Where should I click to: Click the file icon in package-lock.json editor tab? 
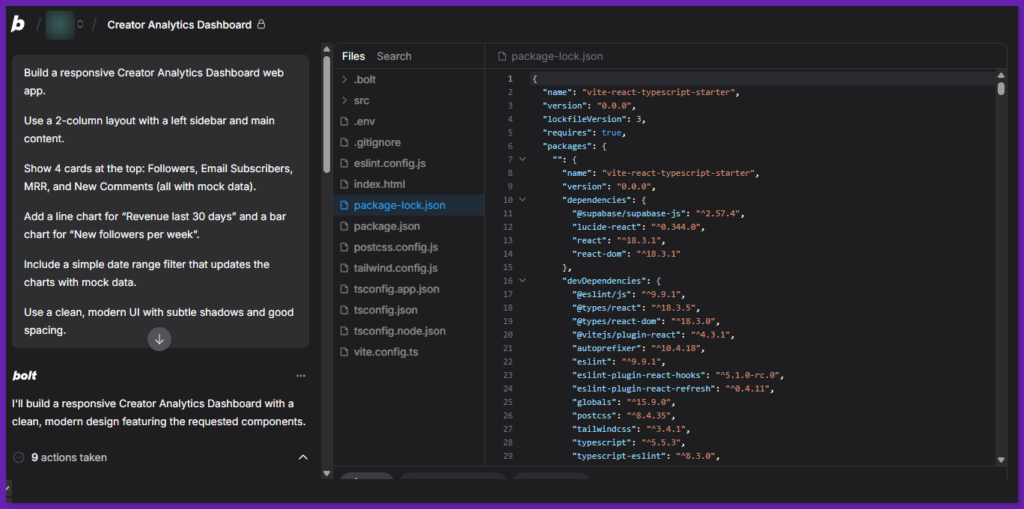[x=502, y=57]
